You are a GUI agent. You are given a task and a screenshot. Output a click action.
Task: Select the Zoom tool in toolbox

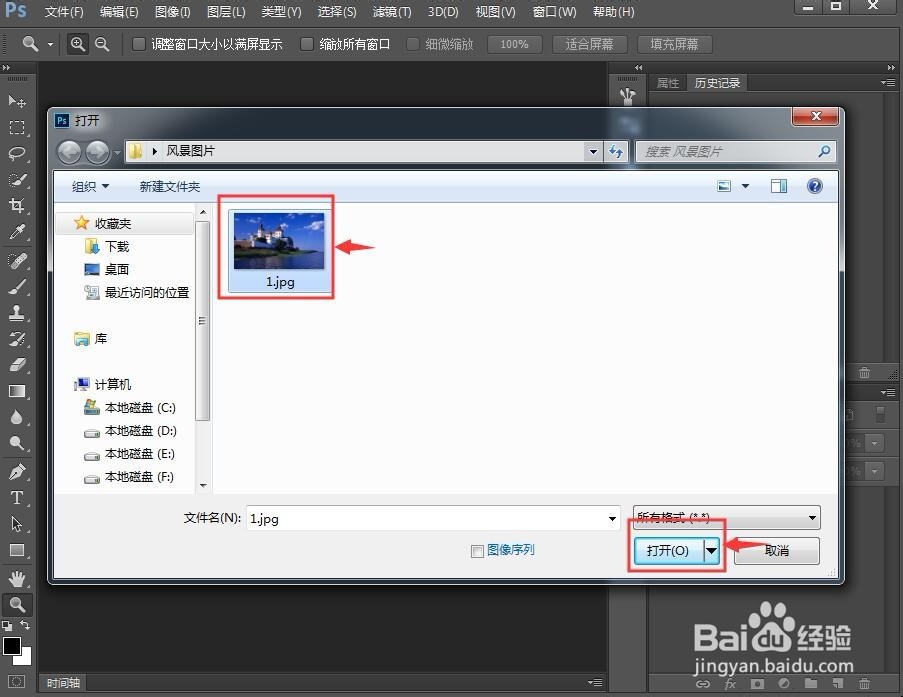click(17, 604)
